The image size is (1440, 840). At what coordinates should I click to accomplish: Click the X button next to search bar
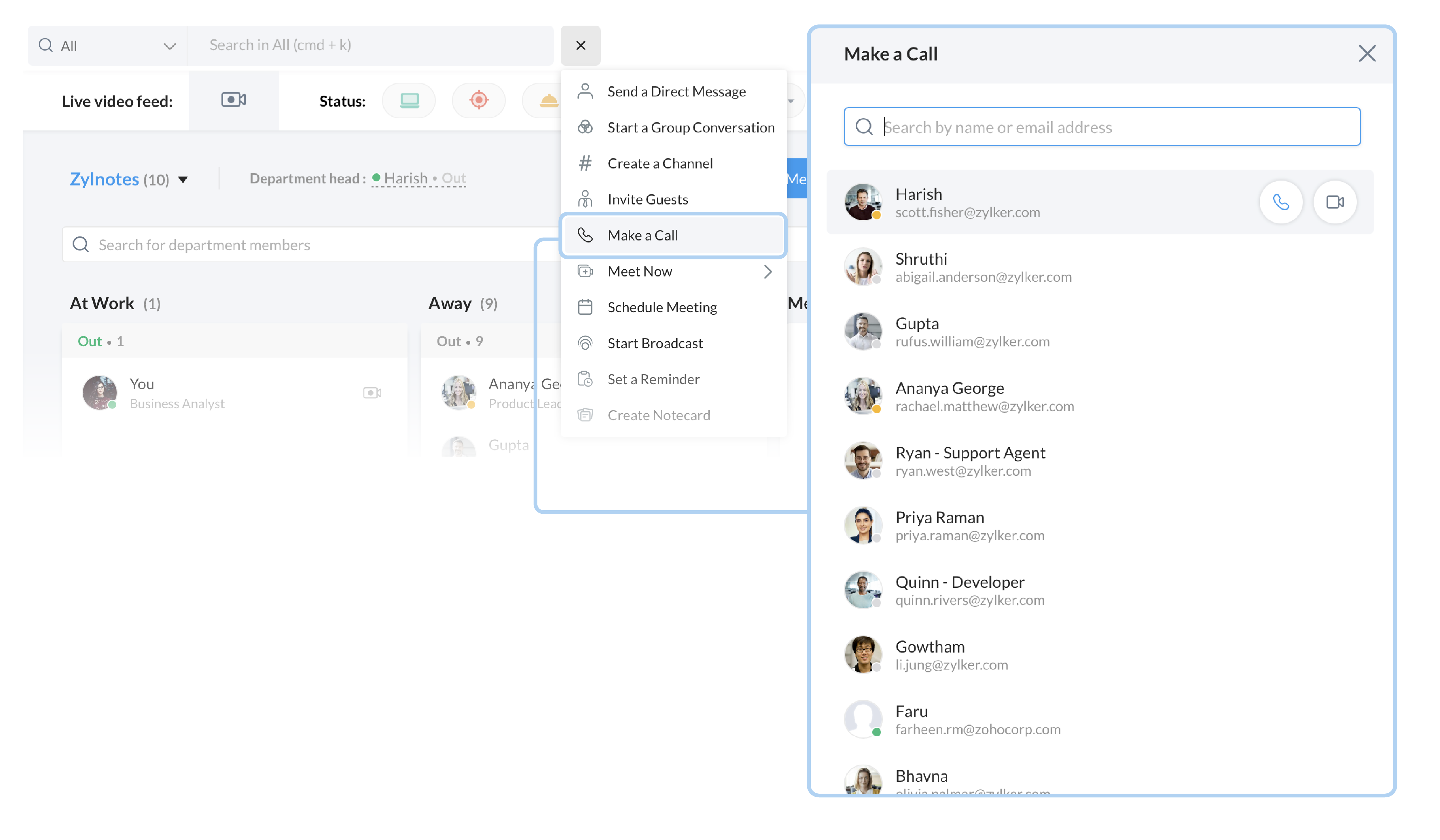(580, 46)
